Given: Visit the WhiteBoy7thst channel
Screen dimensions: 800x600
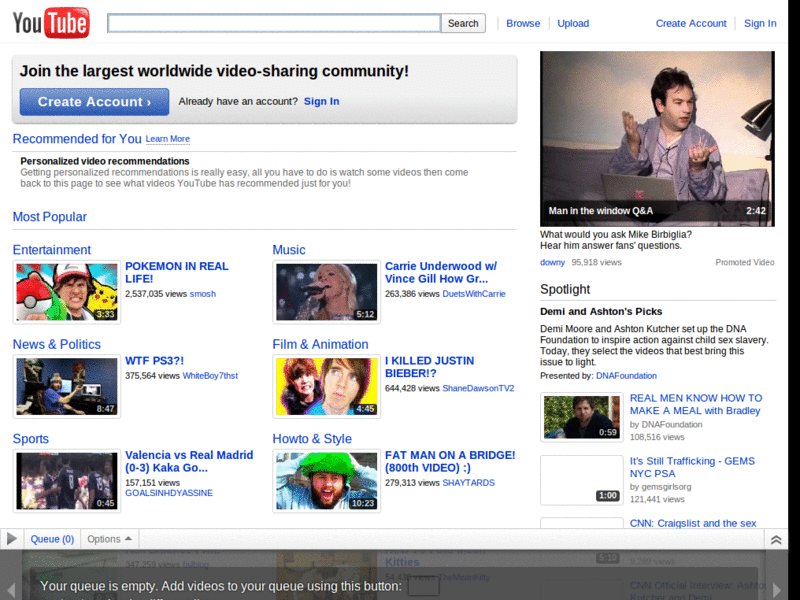Looking at the screenshot, I should pyautogui.click(x=210, y=376).
